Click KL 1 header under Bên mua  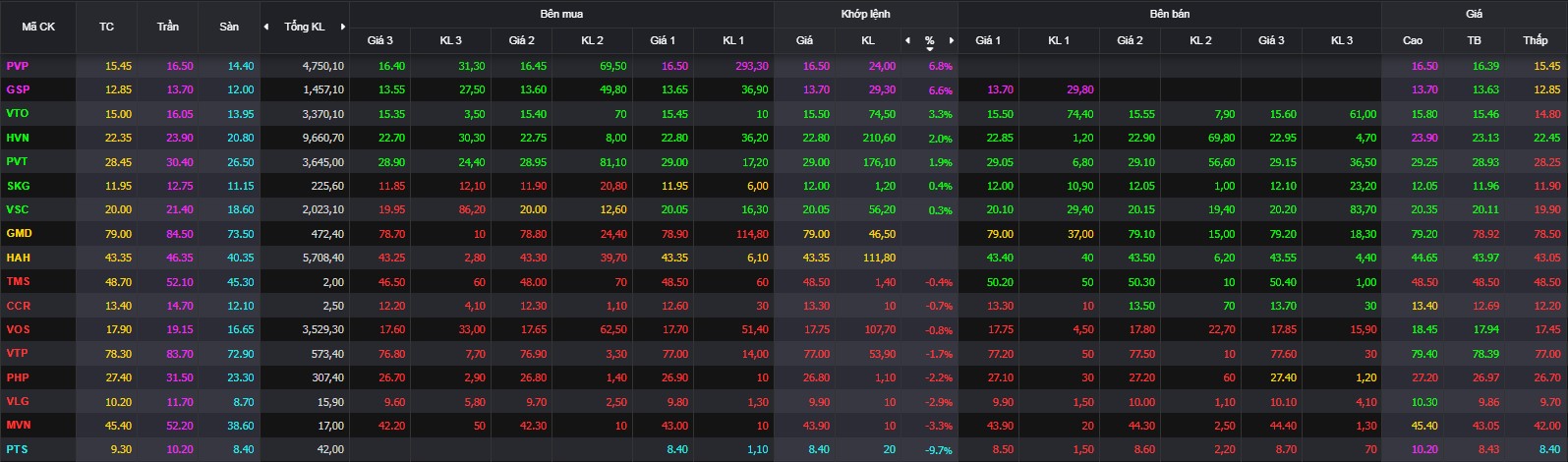click(x=733, y=40)
